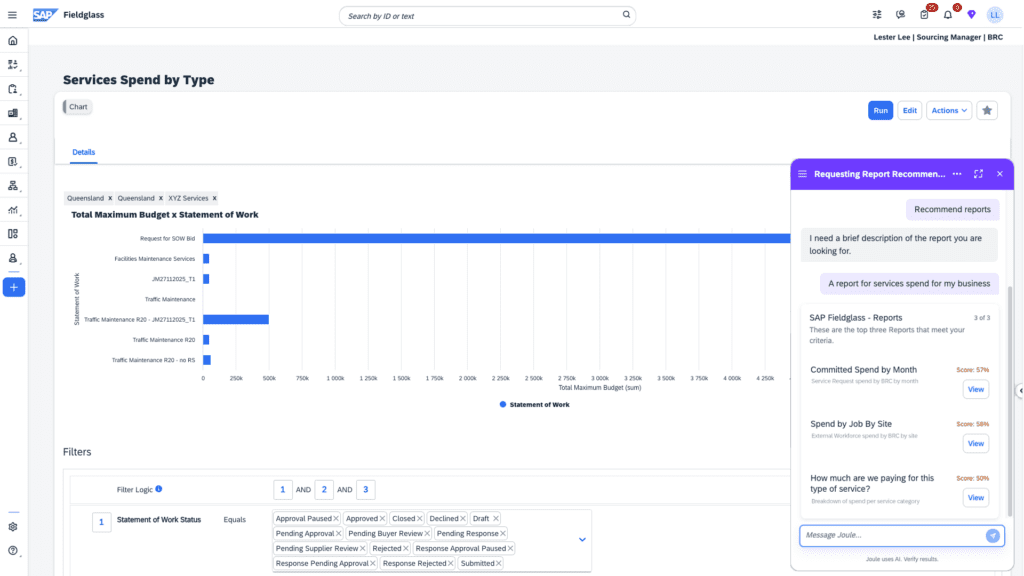Open the analytics chart icon in sidebar

(13, 210)
